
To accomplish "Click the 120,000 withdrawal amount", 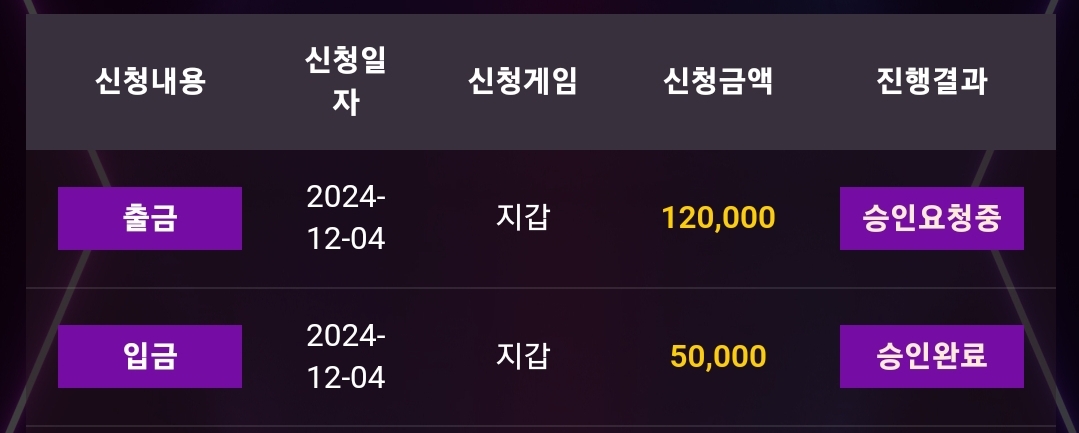I will tap(718, 218).
